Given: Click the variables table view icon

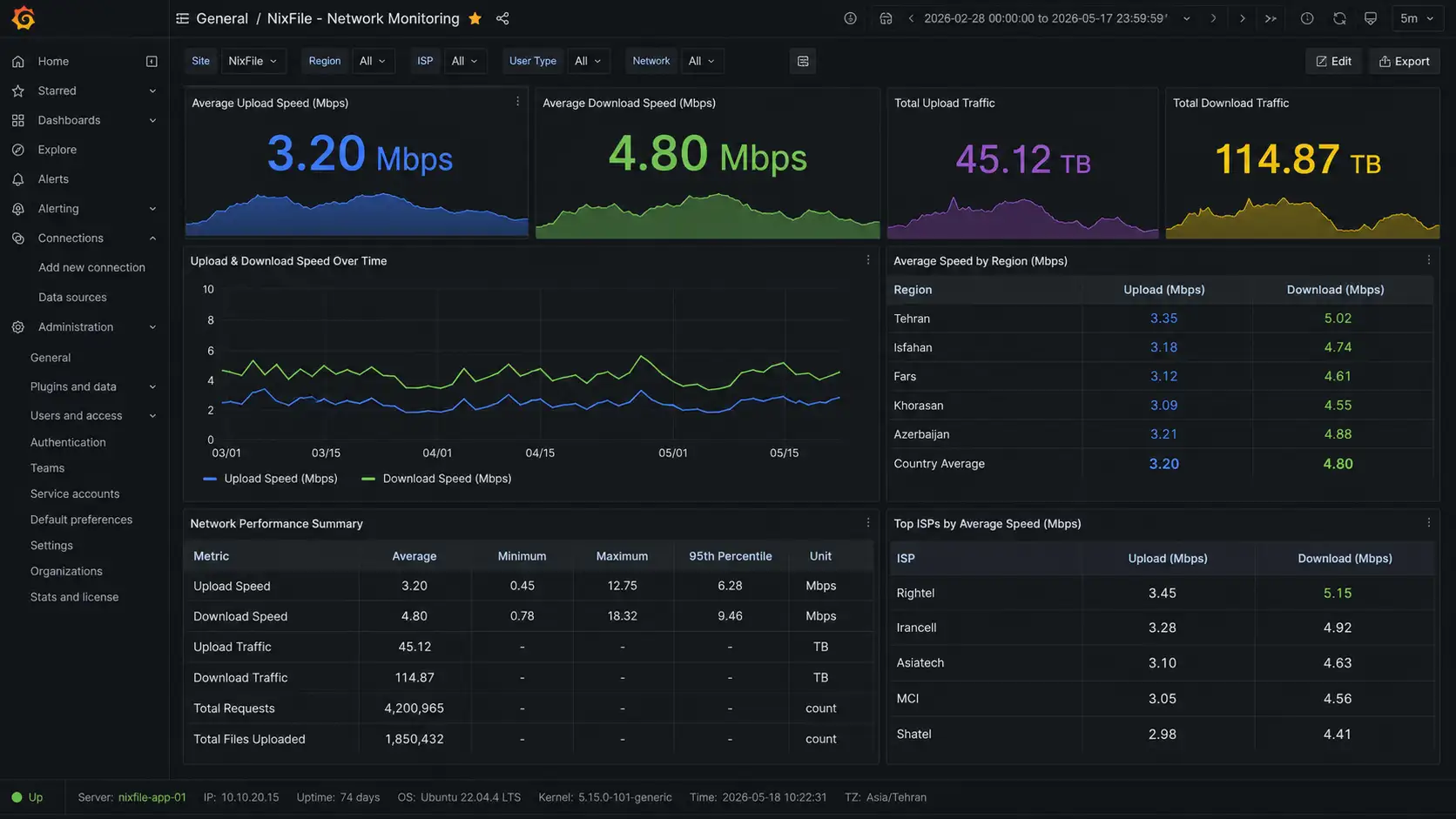Looking at the screenshot, I should pos(803,61).
